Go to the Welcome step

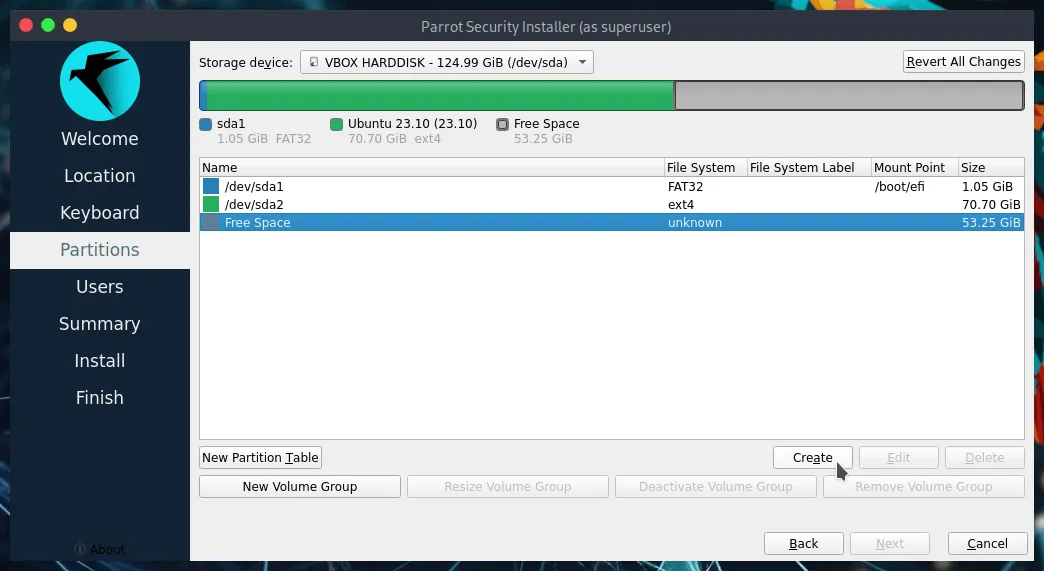(x=100, y=138)
